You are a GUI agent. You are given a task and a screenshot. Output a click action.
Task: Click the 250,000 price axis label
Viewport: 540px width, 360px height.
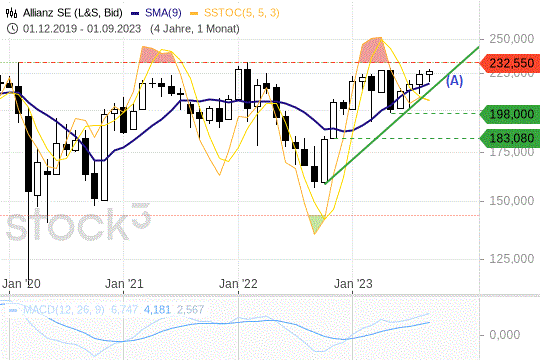pos(511,39)
